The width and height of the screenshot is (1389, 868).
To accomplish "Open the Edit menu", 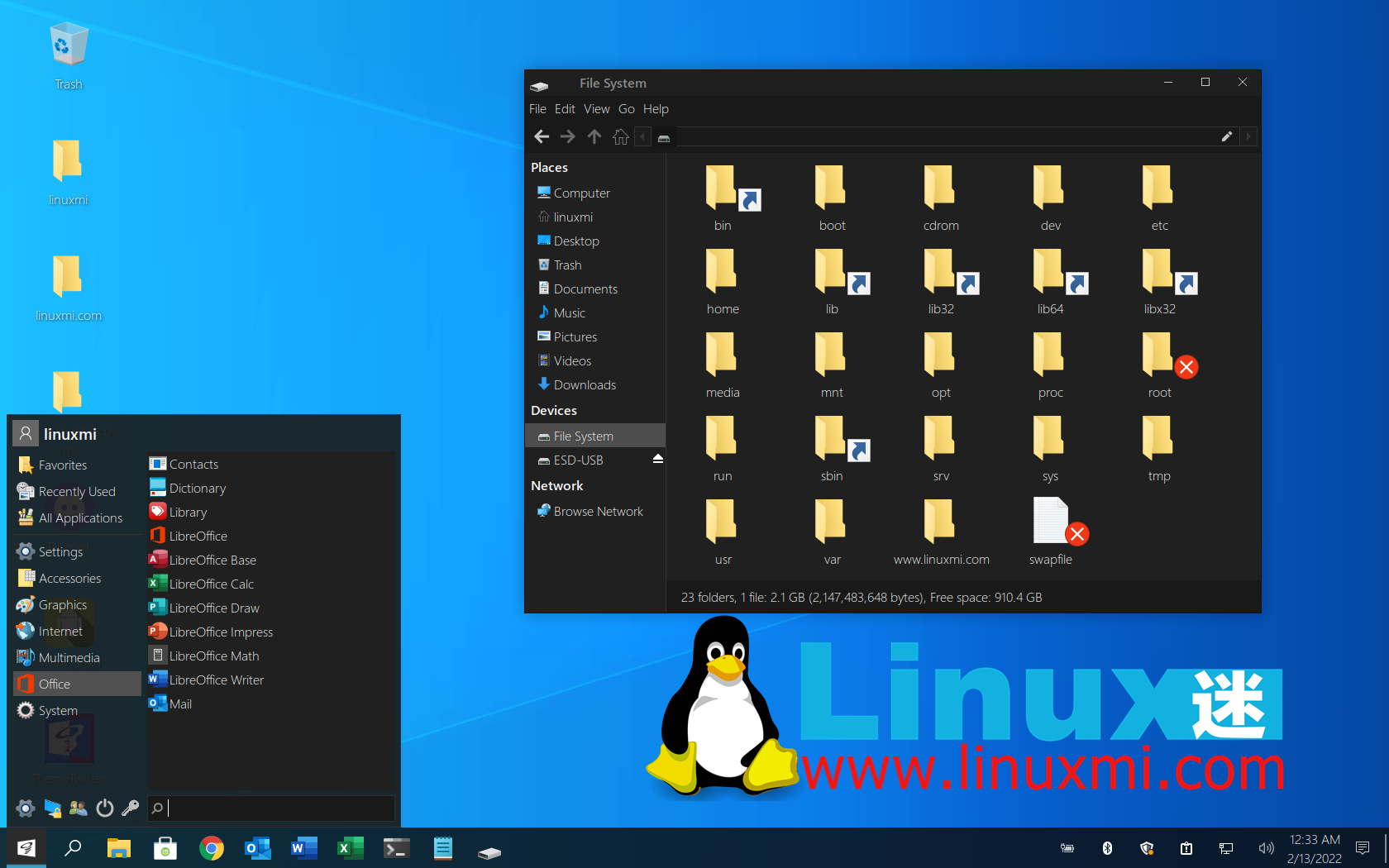I will [x=565, y=109].
